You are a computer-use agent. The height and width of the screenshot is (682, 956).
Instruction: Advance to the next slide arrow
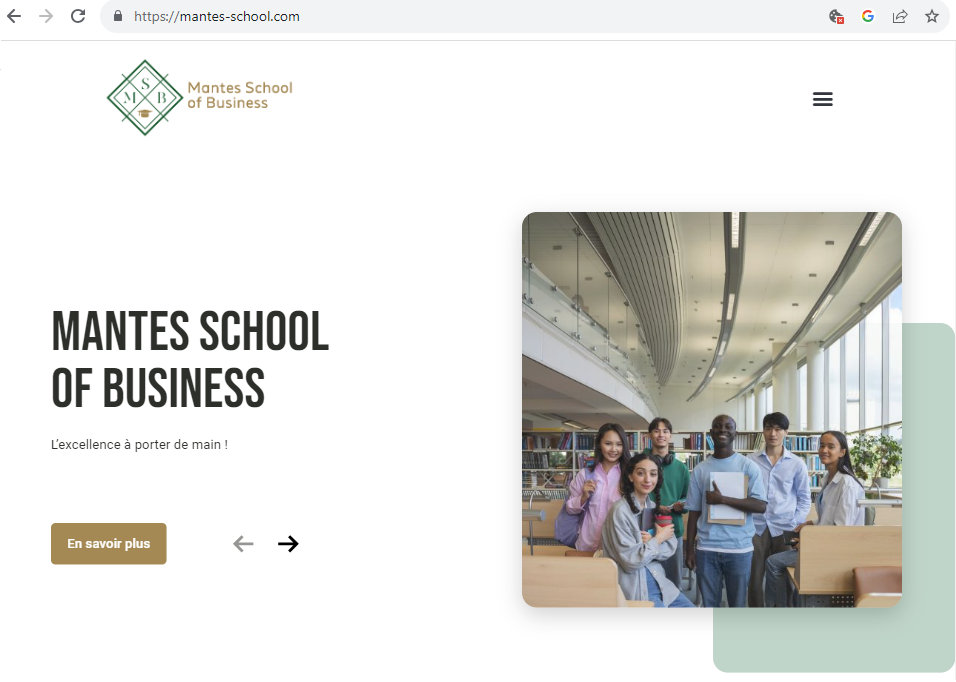click(x=288, y=544)
